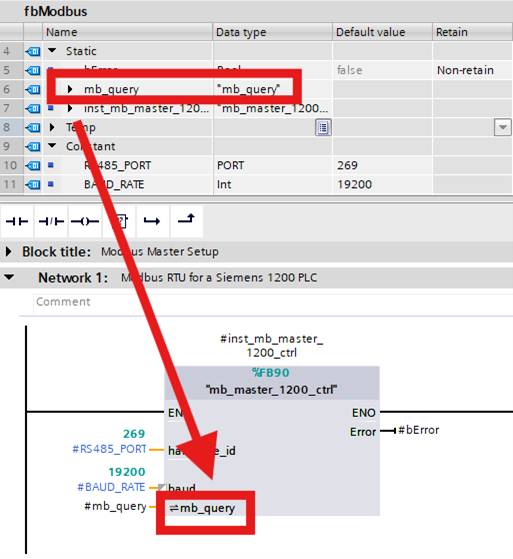
Task: Click the Data type column header
Action: (x=273, y=32)
